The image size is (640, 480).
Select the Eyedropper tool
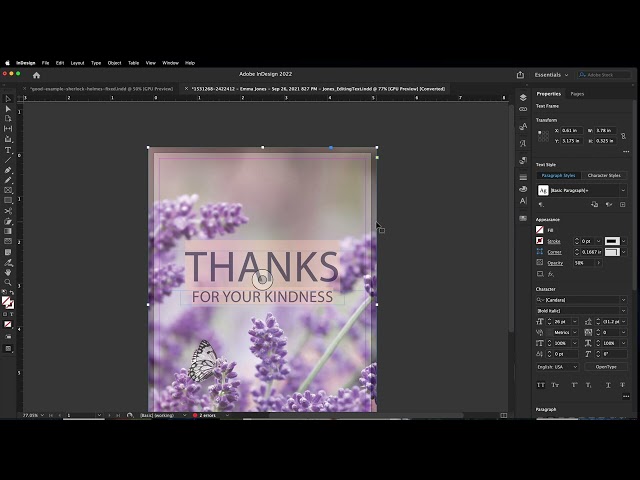(x=8, y=262)
